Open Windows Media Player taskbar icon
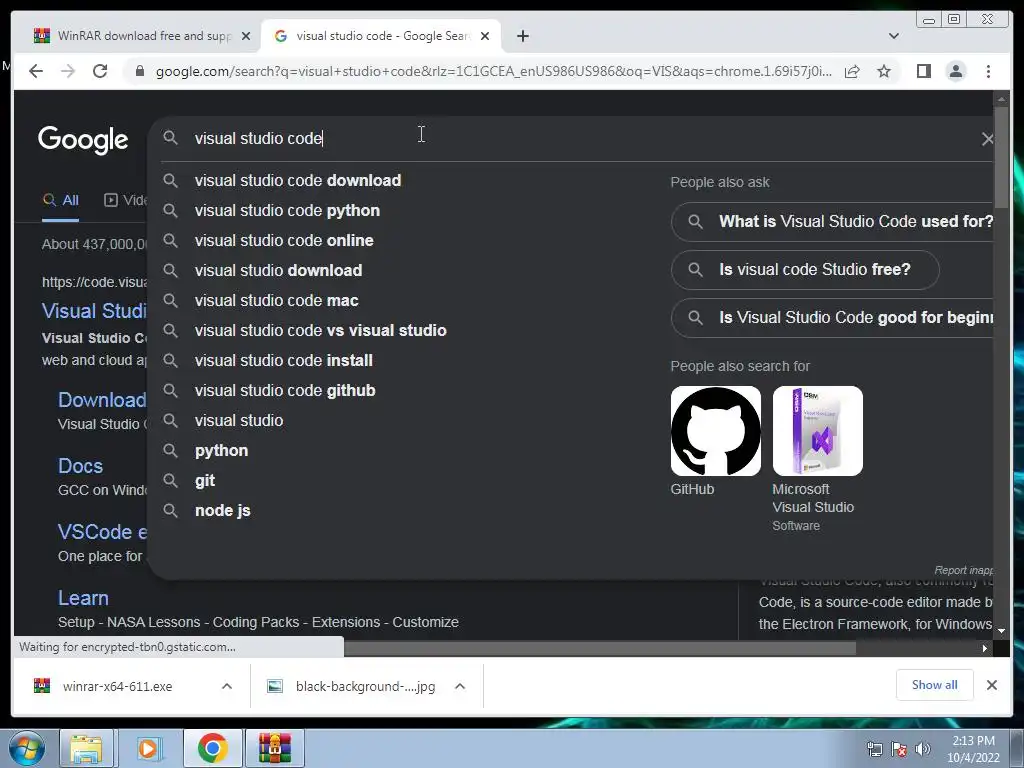 coord(148,748)
